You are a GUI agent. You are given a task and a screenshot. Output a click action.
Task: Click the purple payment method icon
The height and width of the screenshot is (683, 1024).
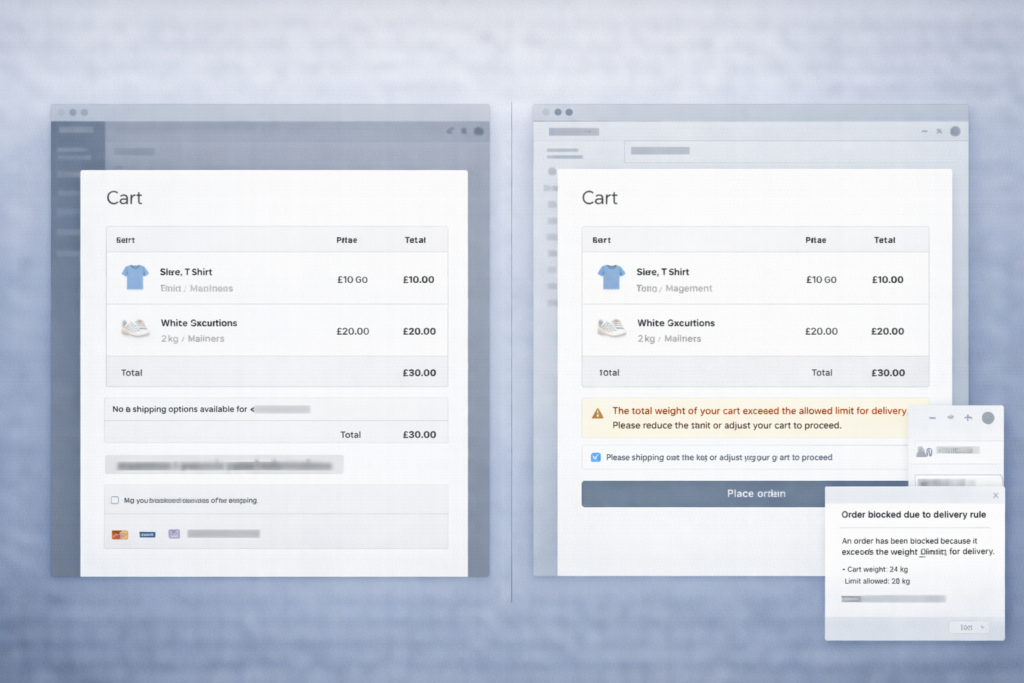tap(174, 534)
